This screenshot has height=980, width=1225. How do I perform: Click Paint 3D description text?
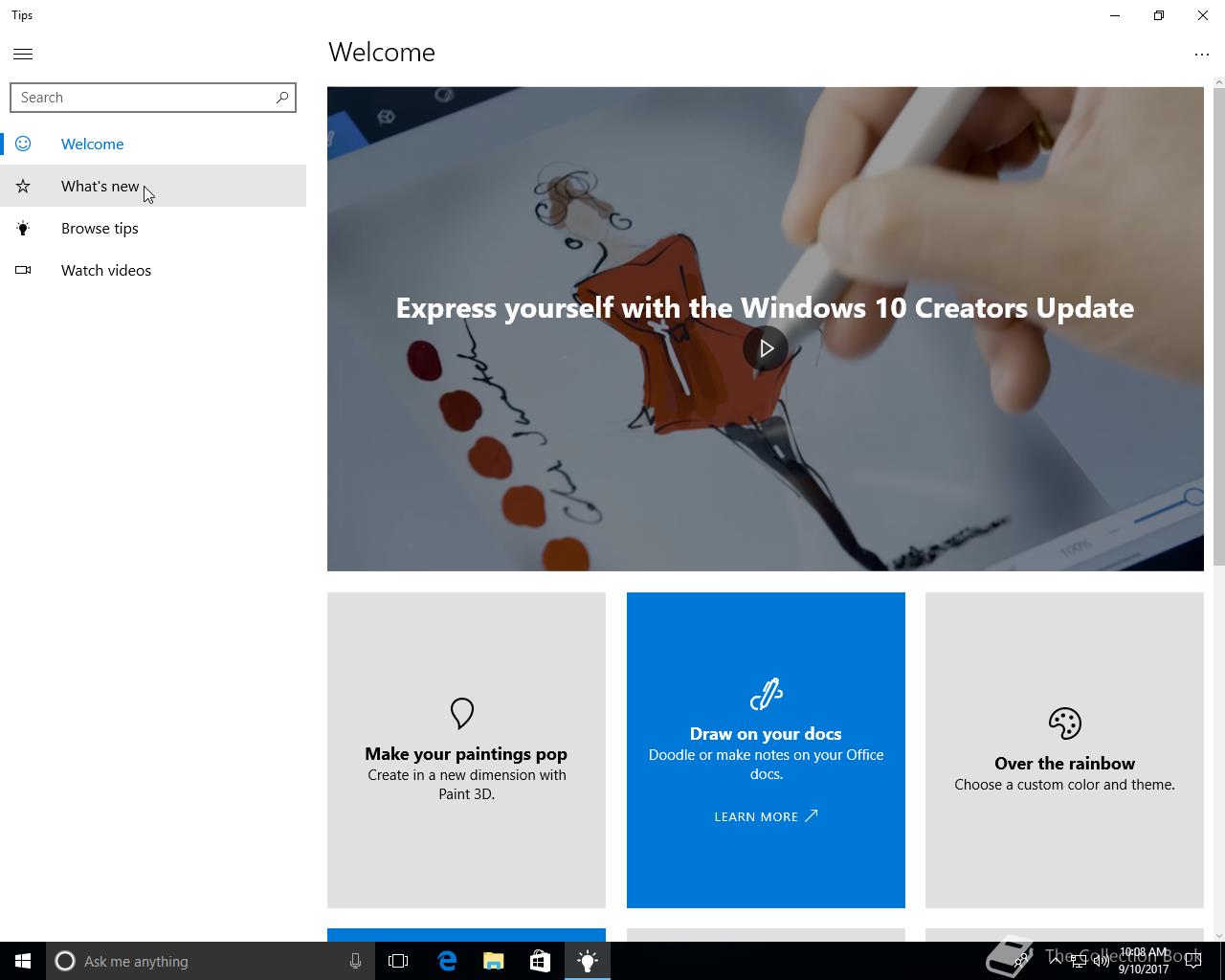click(467, 784)
